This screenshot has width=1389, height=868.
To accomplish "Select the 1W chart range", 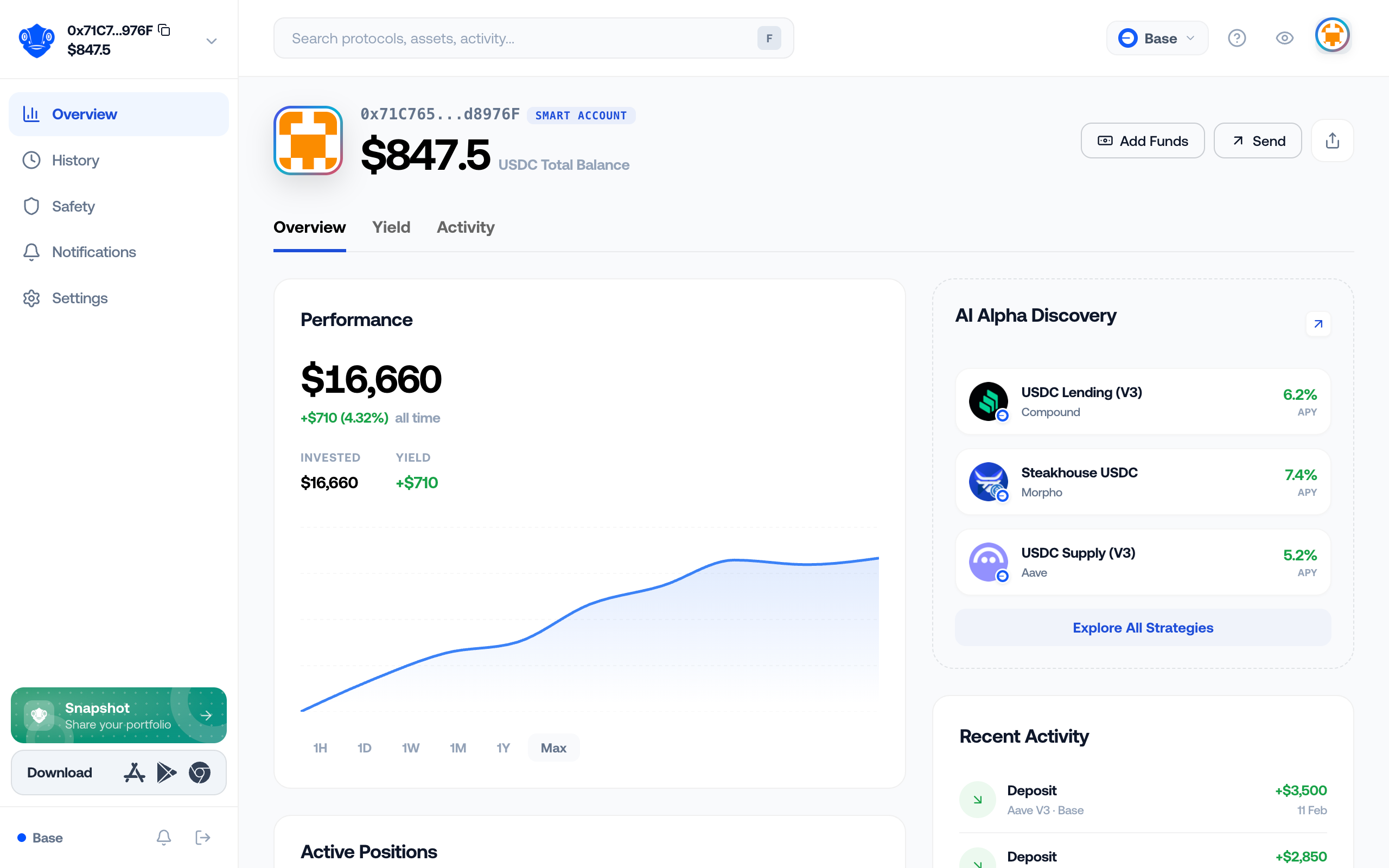I will tap(410, 748).
